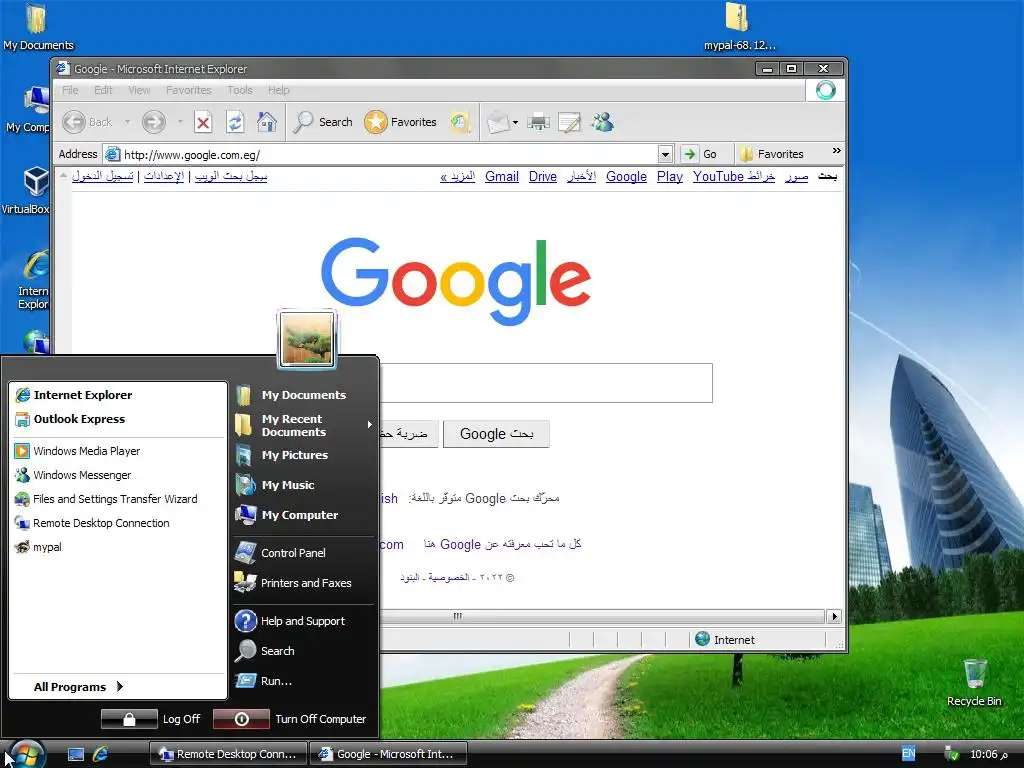Refresh the page using the Refresh icon

[235, 122]
